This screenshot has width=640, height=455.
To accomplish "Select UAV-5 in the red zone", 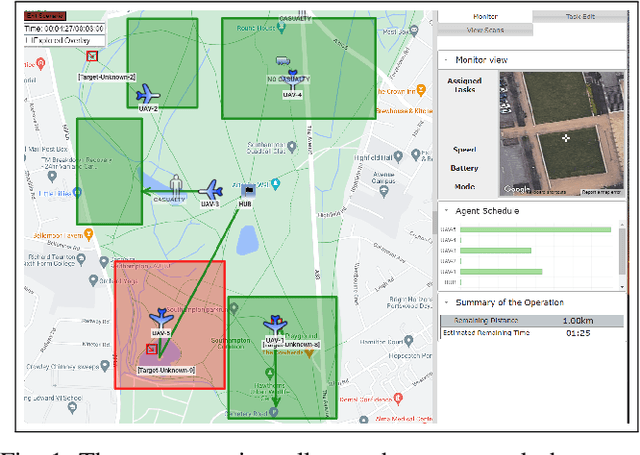I will (x=162, y=319).
